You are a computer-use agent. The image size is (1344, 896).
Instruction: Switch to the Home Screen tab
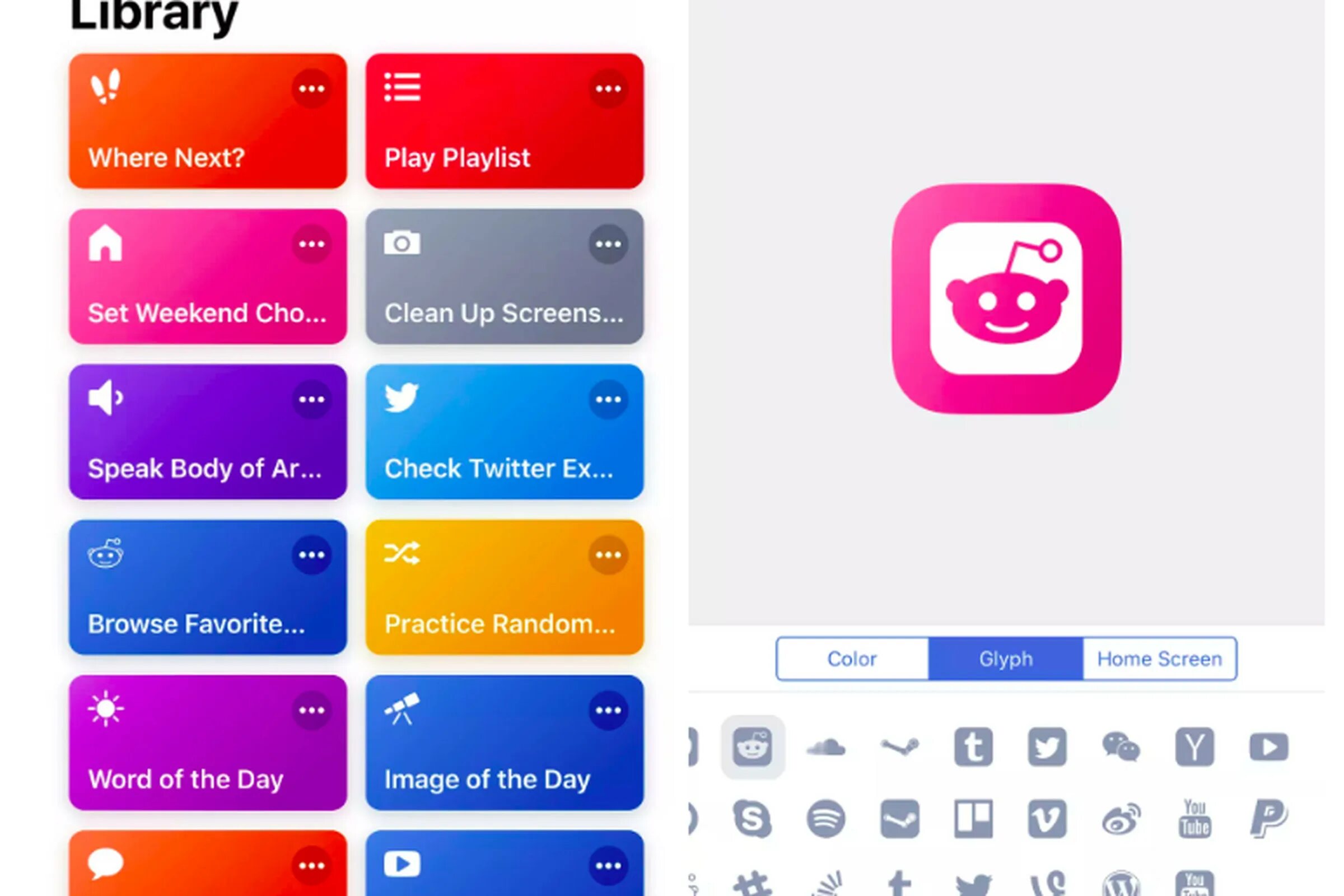click(1159, 659)
